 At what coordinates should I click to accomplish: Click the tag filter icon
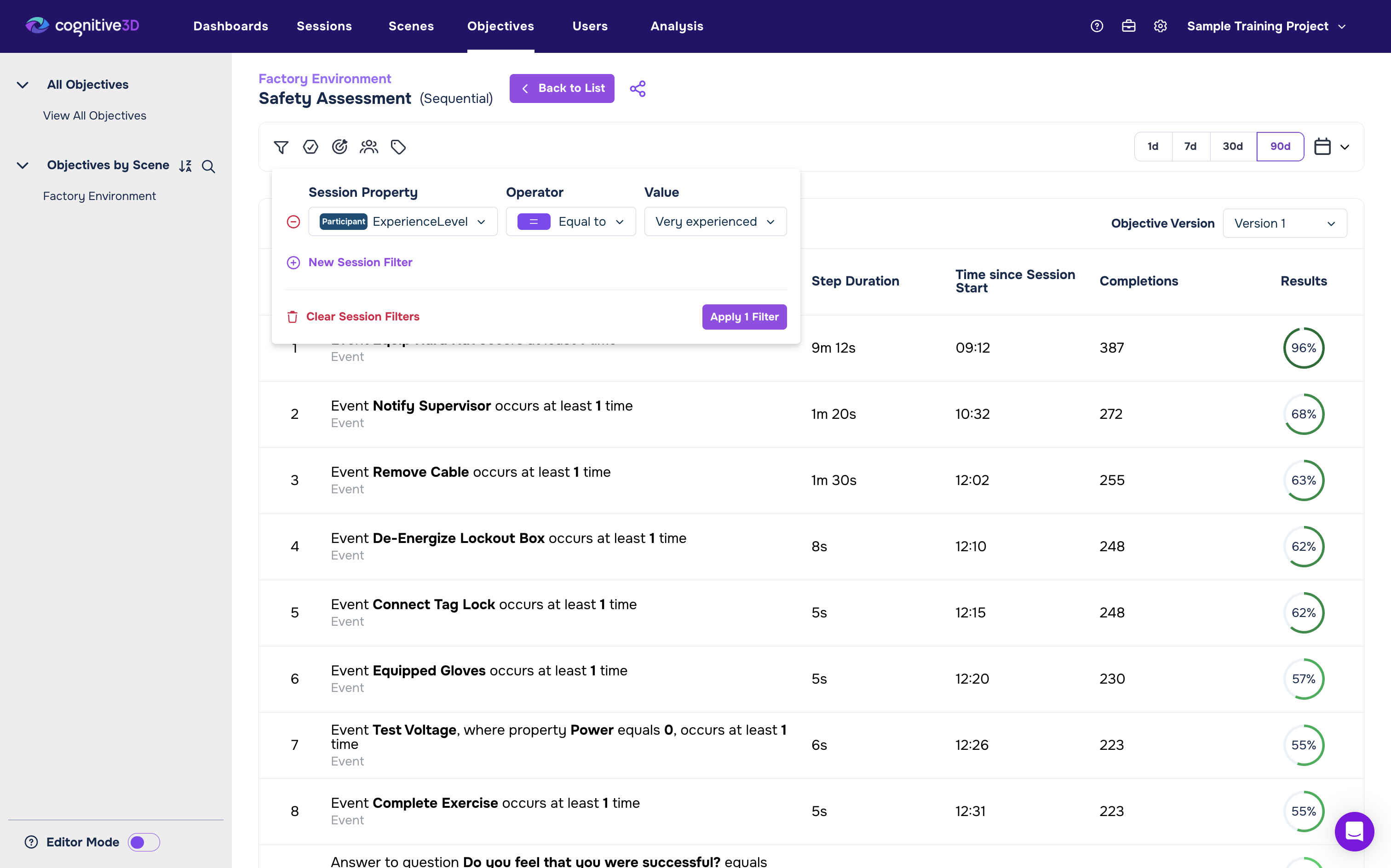point(398,147)
